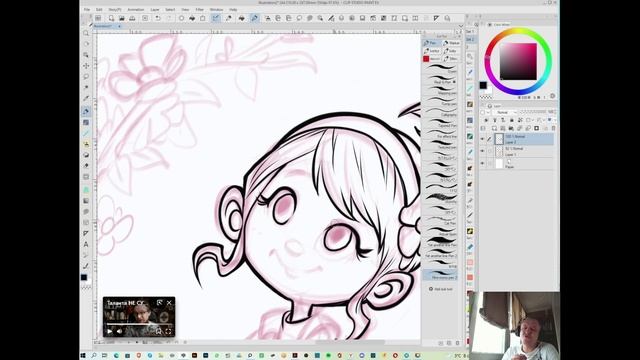Image resolution: width=640 pixels, height=360 pixels.
Task: Select the Move layer tool
Action: 86,65
